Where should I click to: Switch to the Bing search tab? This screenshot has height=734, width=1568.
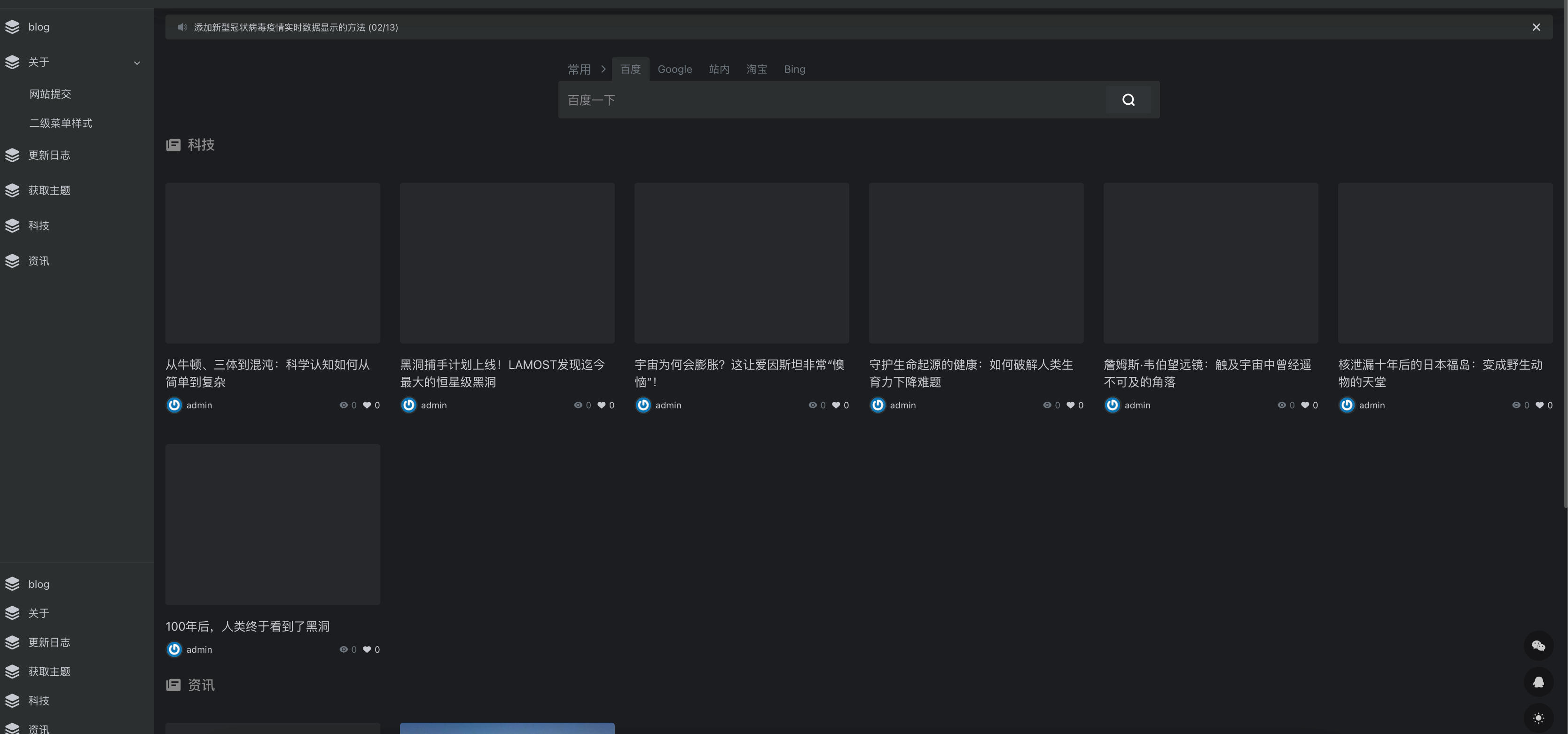click(794, 70)
